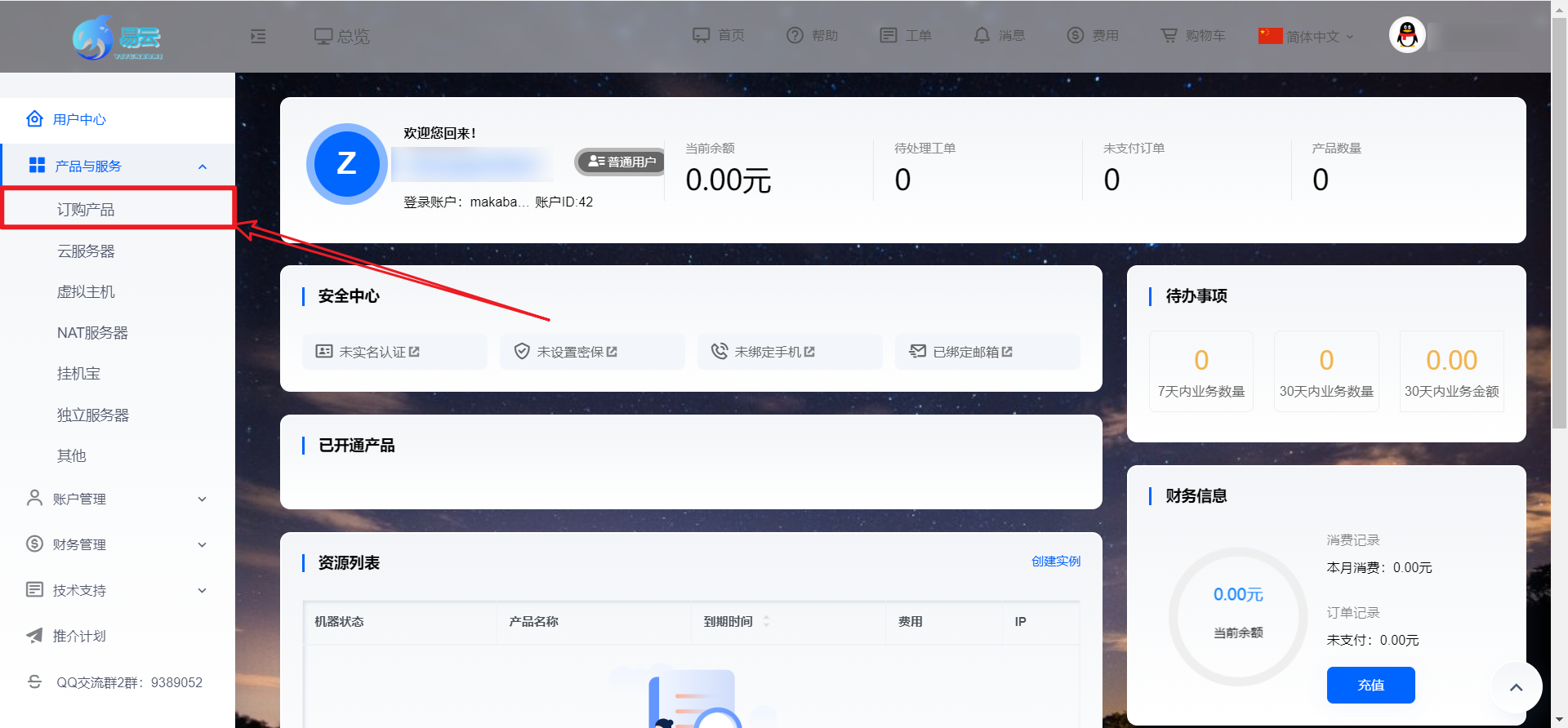Open 帮助 help in top bar
Screen dimensions: 1568x728
coord(813,35)
